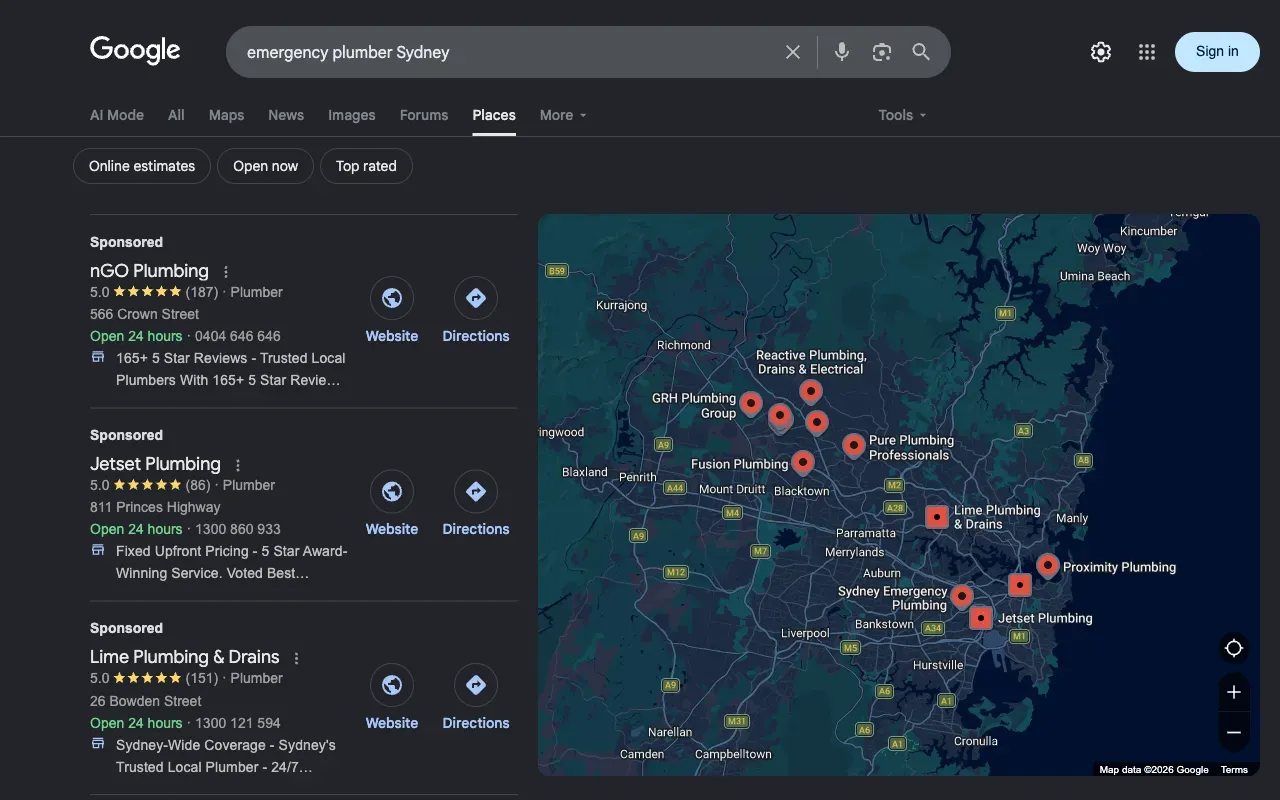1280x800 pixels.
Task: Expand the More search tabs dropdown
Action: [563, 115]
